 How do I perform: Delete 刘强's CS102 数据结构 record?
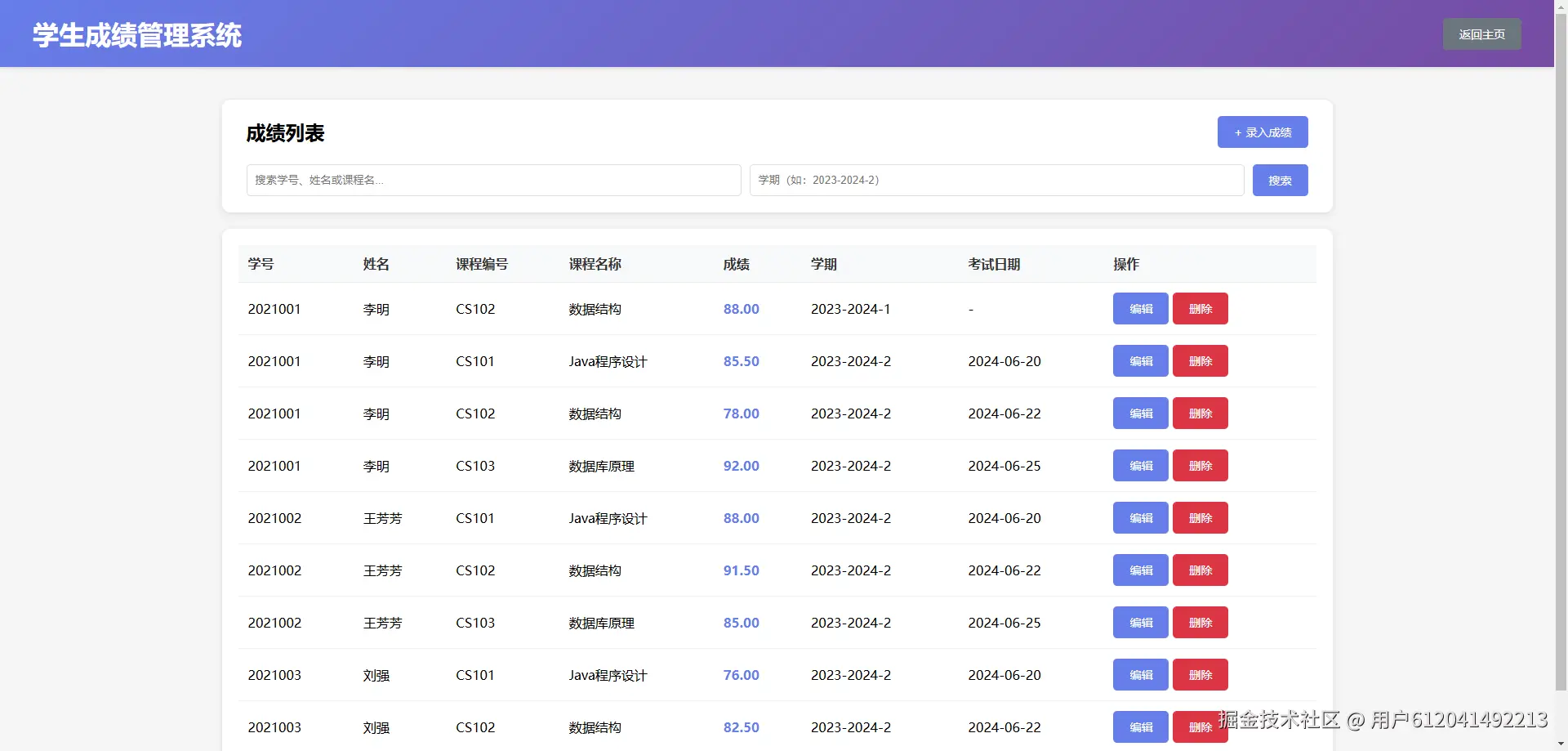[x=1199, y=726]
